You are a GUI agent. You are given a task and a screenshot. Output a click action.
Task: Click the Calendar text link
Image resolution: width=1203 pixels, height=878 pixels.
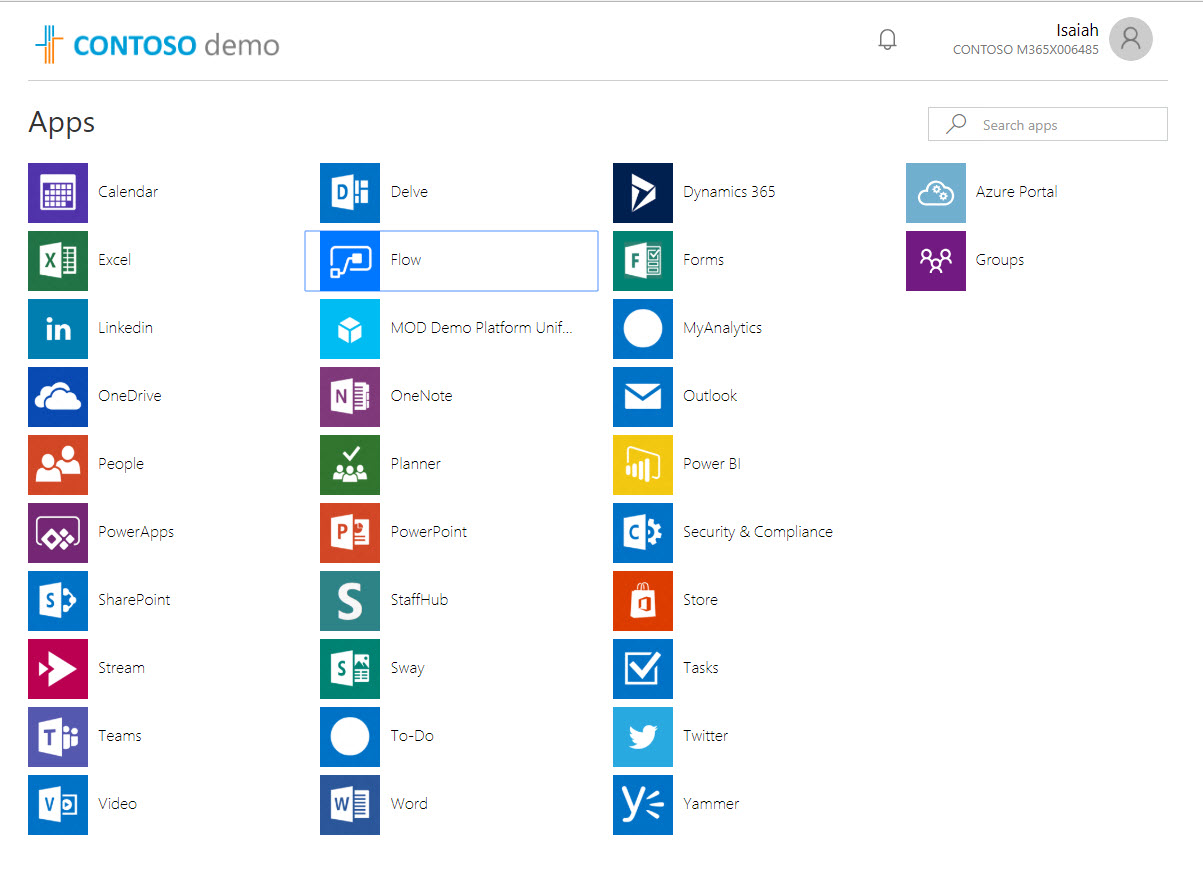coord(128,192)
